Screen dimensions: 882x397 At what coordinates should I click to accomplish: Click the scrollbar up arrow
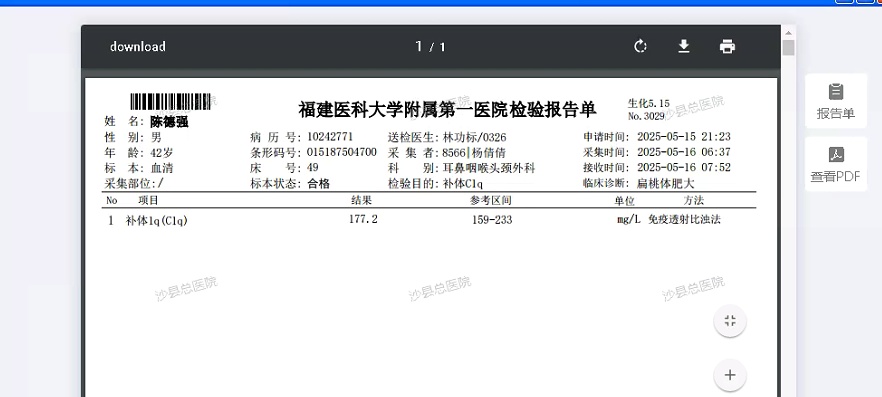789,32
